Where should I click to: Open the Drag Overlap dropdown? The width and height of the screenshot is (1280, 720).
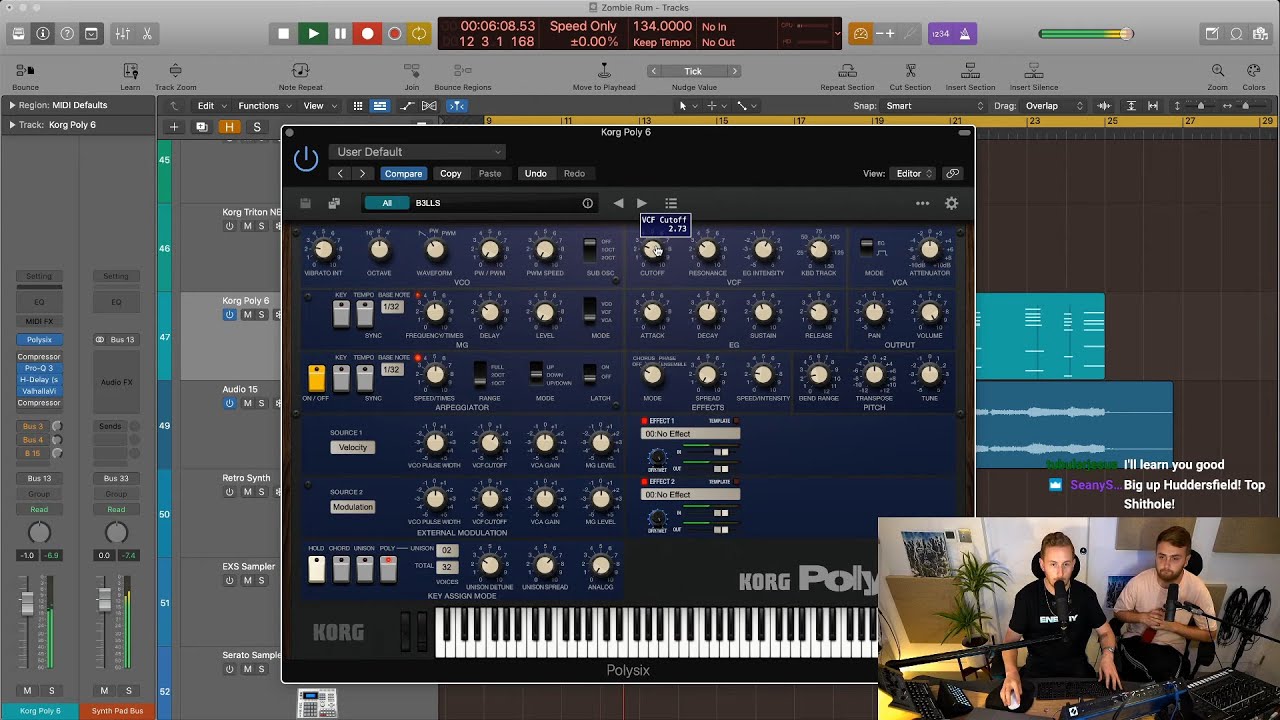[1054, 105]
